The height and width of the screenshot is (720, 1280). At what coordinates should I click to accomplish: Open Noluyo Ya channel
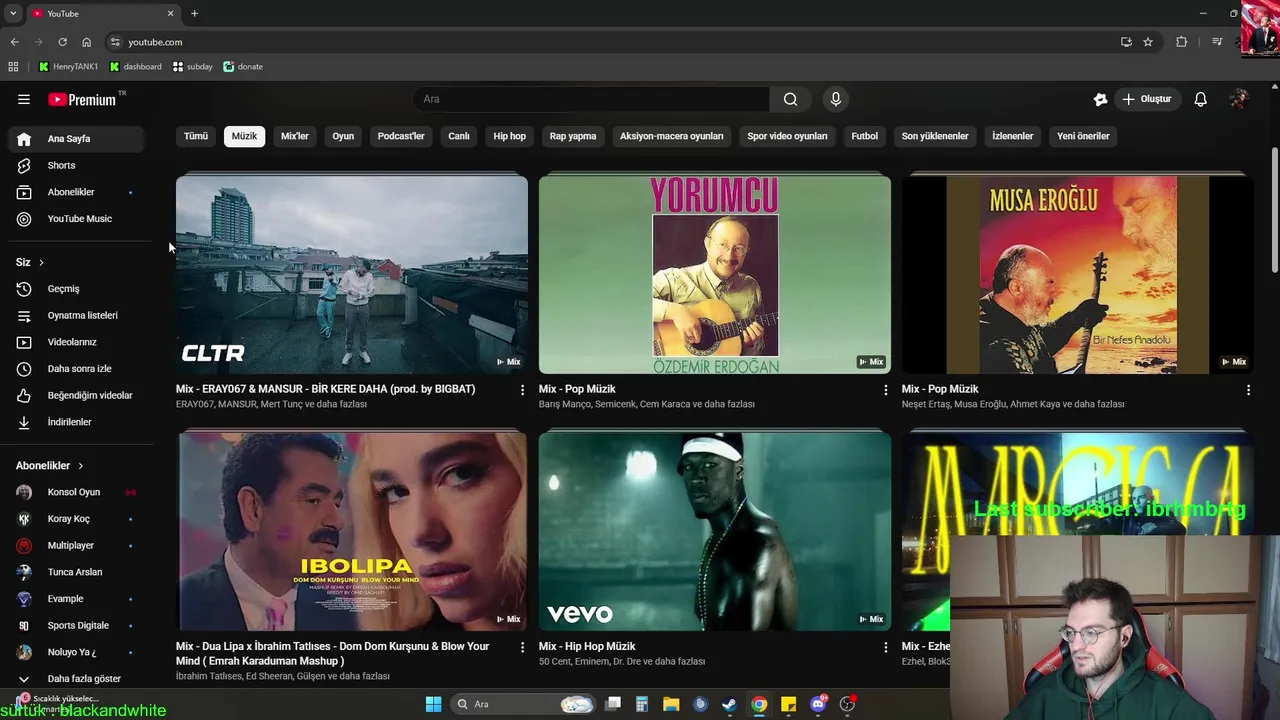tap(76, 652)
